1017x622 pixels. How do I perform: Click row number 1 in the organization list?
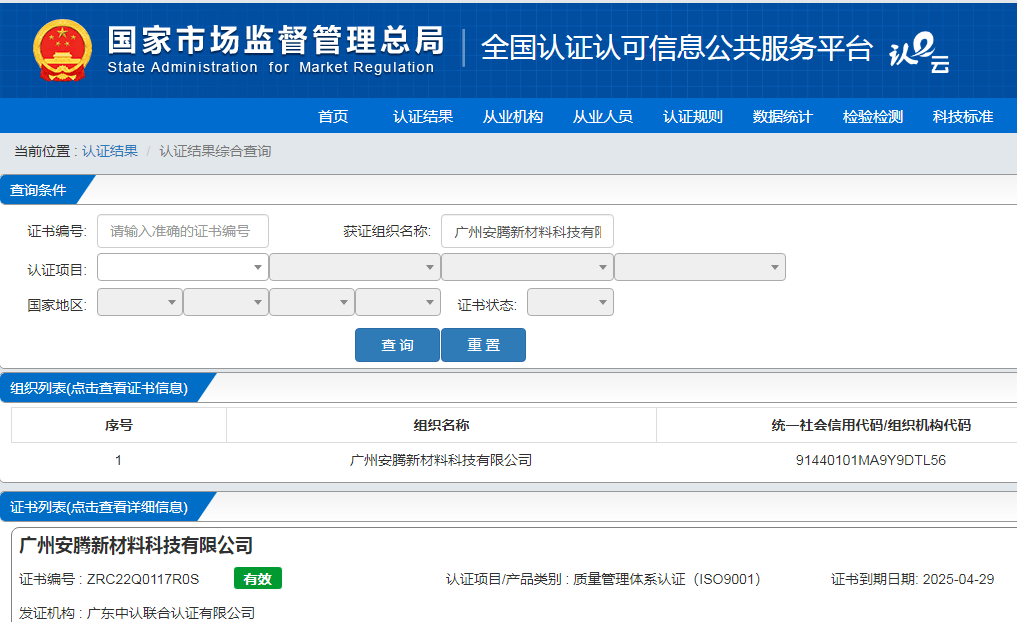pos(119,461)
